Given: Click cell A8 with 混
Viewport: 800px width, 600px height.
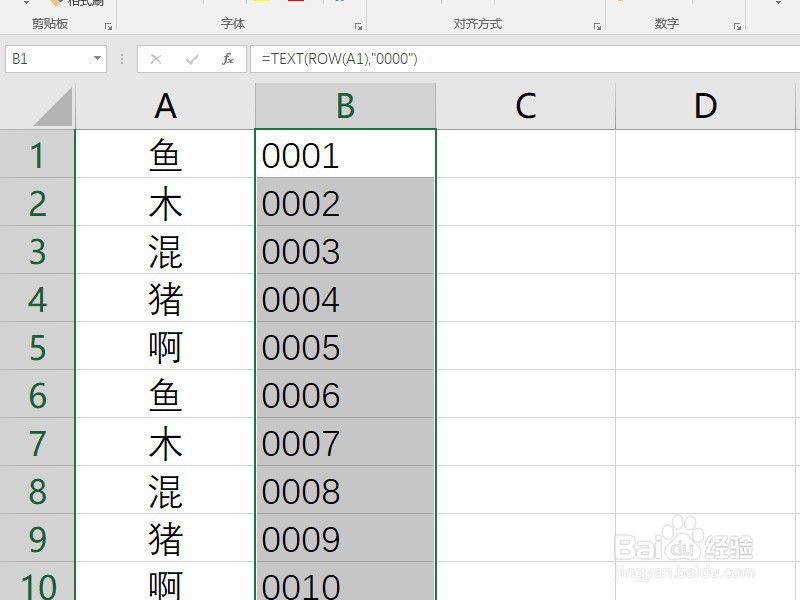Looking at the screenshot, I should (x=165, y=490).
